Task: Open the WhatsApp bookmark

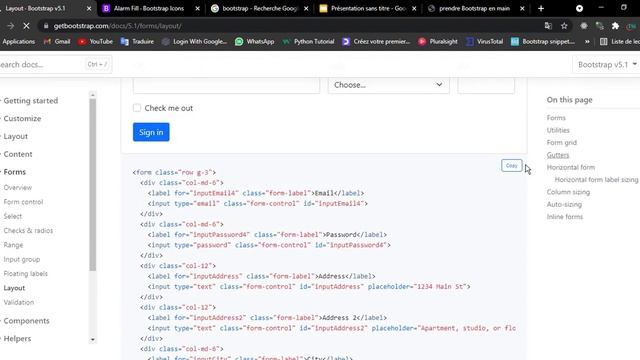Action: [255, 41]
